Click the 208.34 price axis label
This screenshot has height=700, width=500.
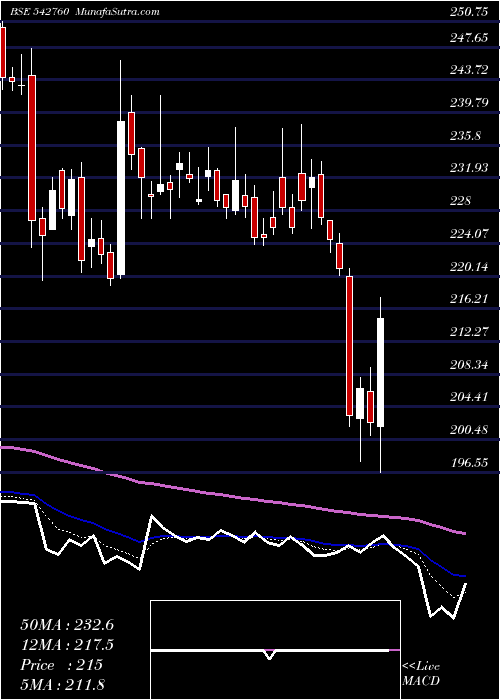pyautogui.click(x=469, y=365)
